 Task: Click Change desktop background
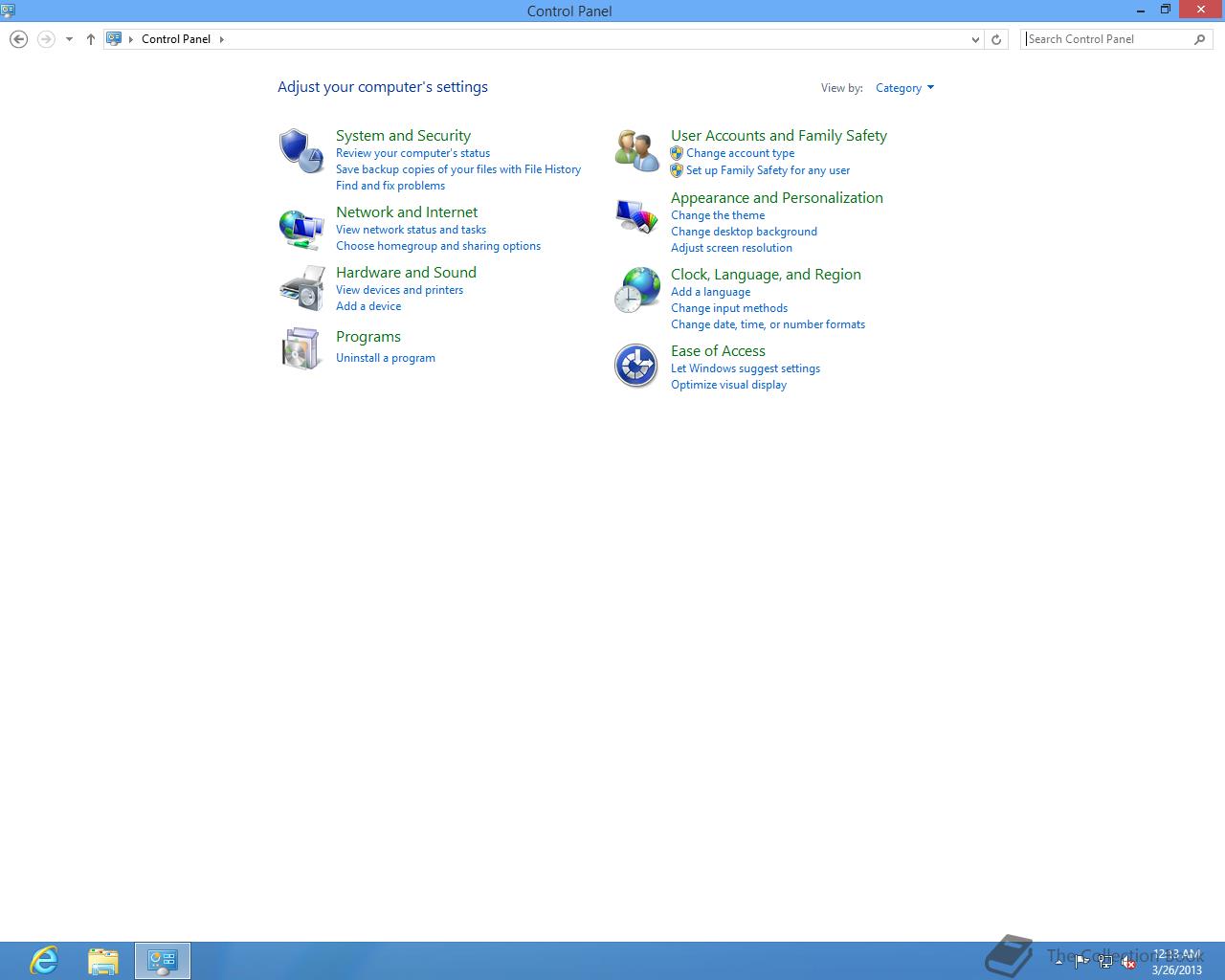[x=744, y=232]
